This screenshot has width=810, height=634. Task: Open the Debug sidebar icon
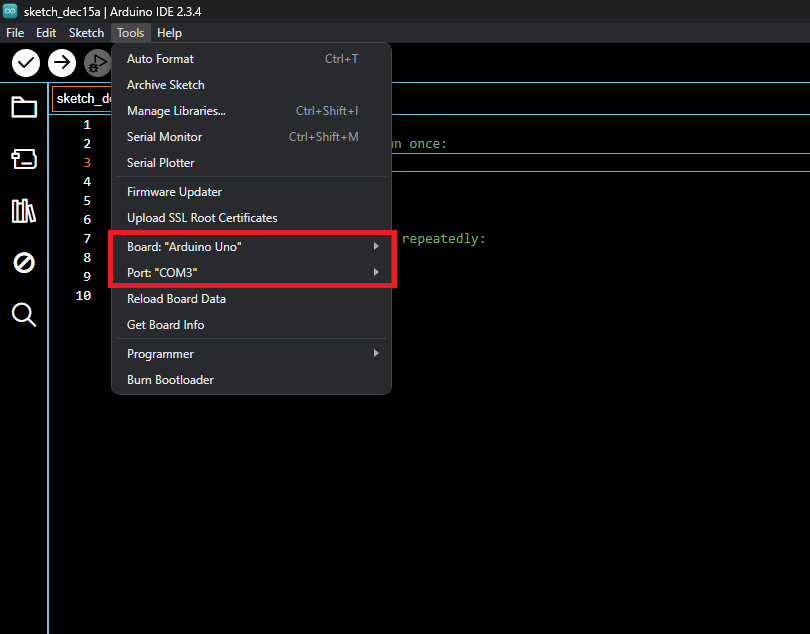point(24,263)
